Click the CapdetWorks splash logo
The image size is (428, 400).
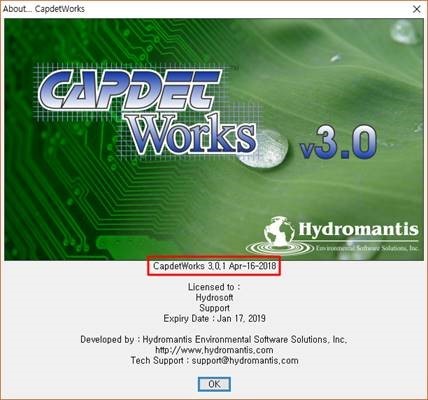147,113
